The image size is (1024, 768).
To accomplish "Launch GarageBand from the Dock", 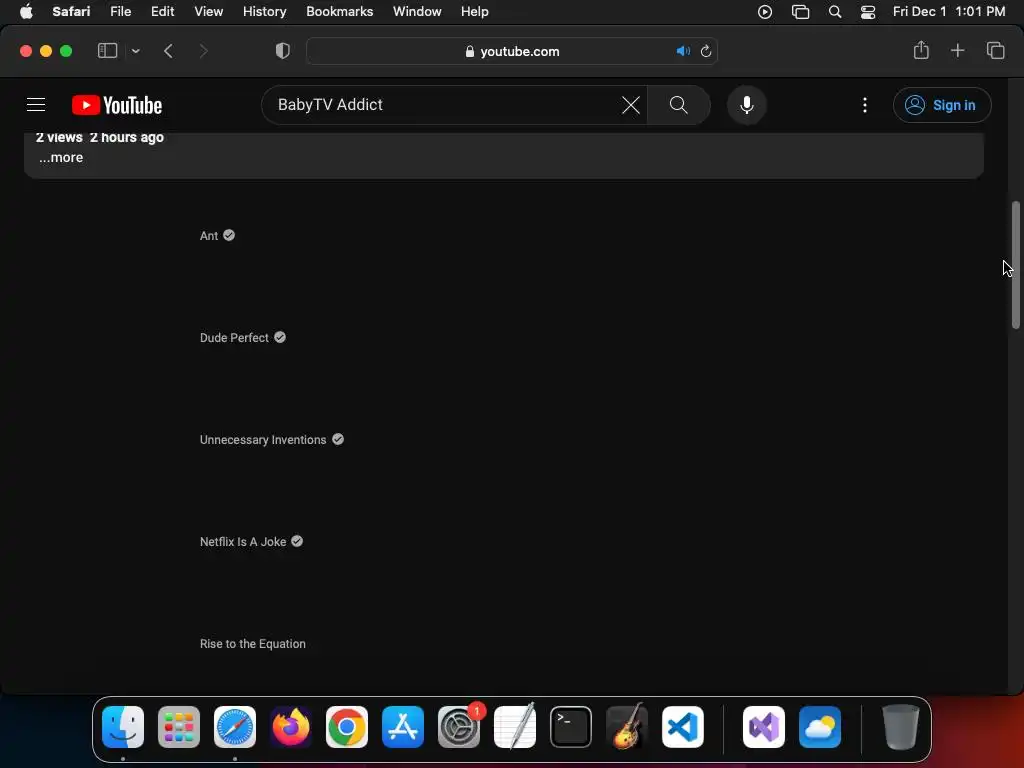I will pos(627,727).
